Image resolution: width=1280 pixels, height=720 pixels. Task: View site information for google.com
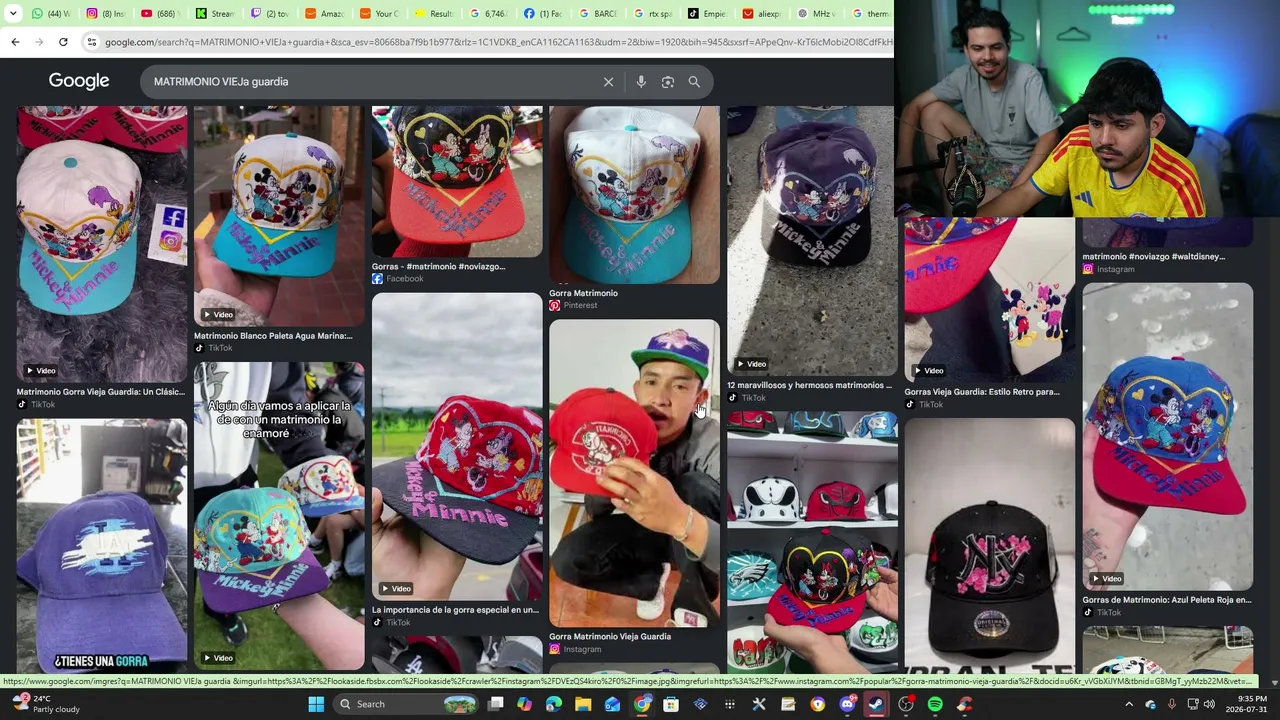(x=91, y=42)
